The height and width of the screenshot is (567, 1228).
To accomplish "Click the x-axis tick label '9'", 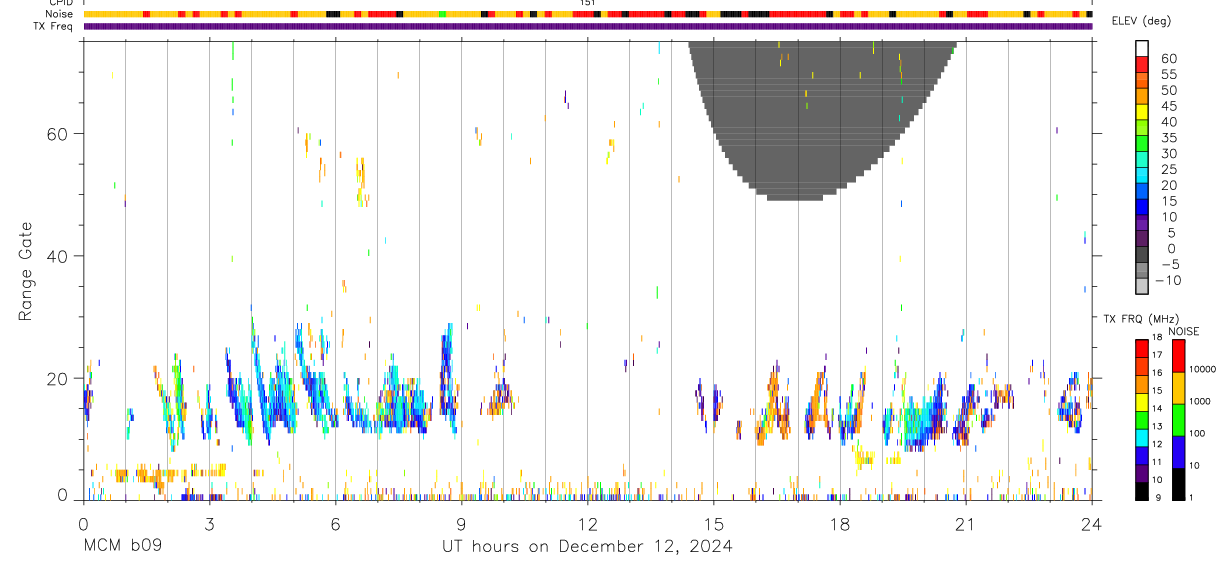I will pyautogui.click(x=461, y=523).
